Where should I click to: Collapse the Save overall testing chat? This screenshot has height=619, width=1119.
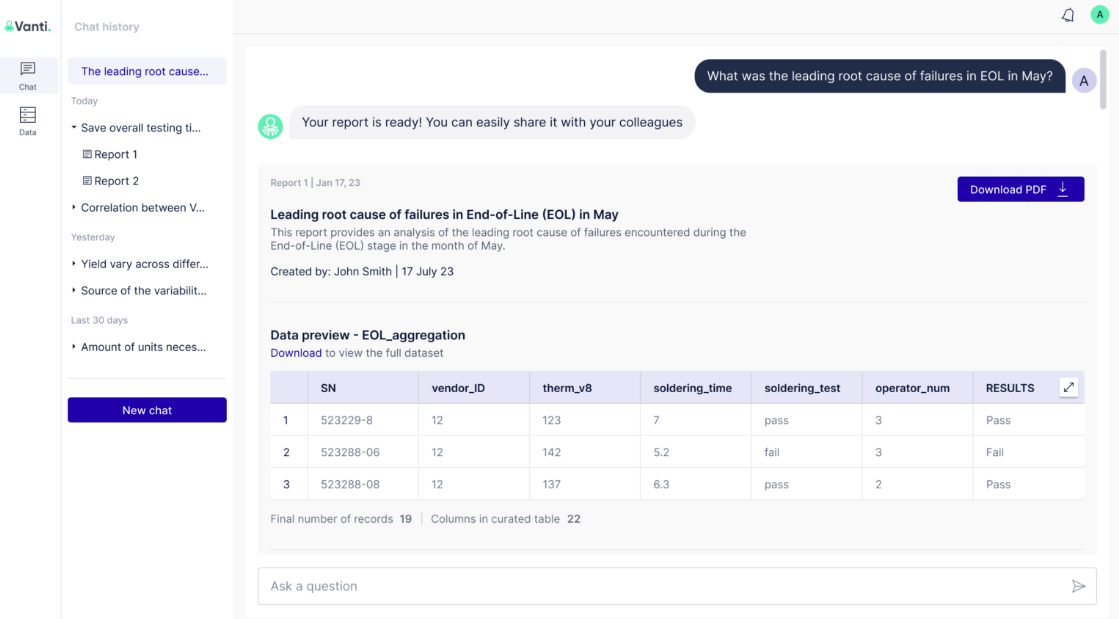pos(74,128)
